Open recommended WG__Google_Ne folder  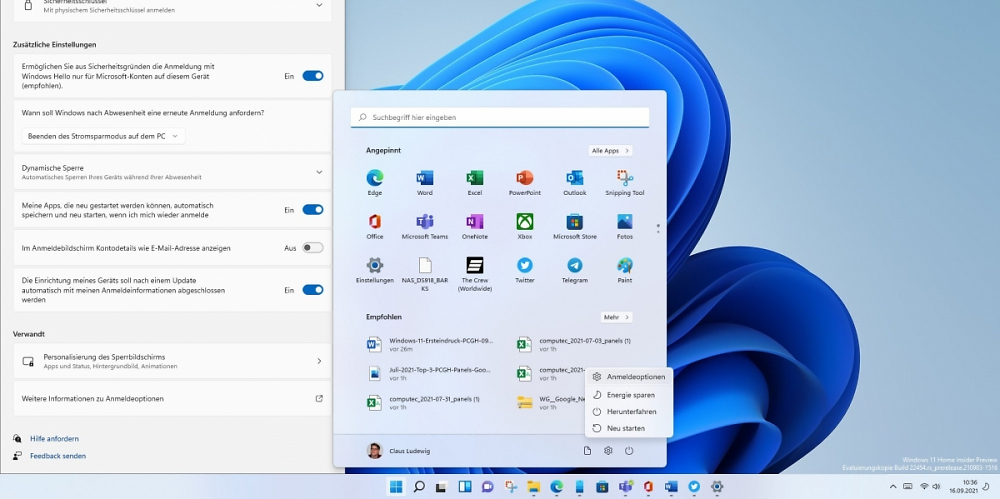click(x=550, y=403)
